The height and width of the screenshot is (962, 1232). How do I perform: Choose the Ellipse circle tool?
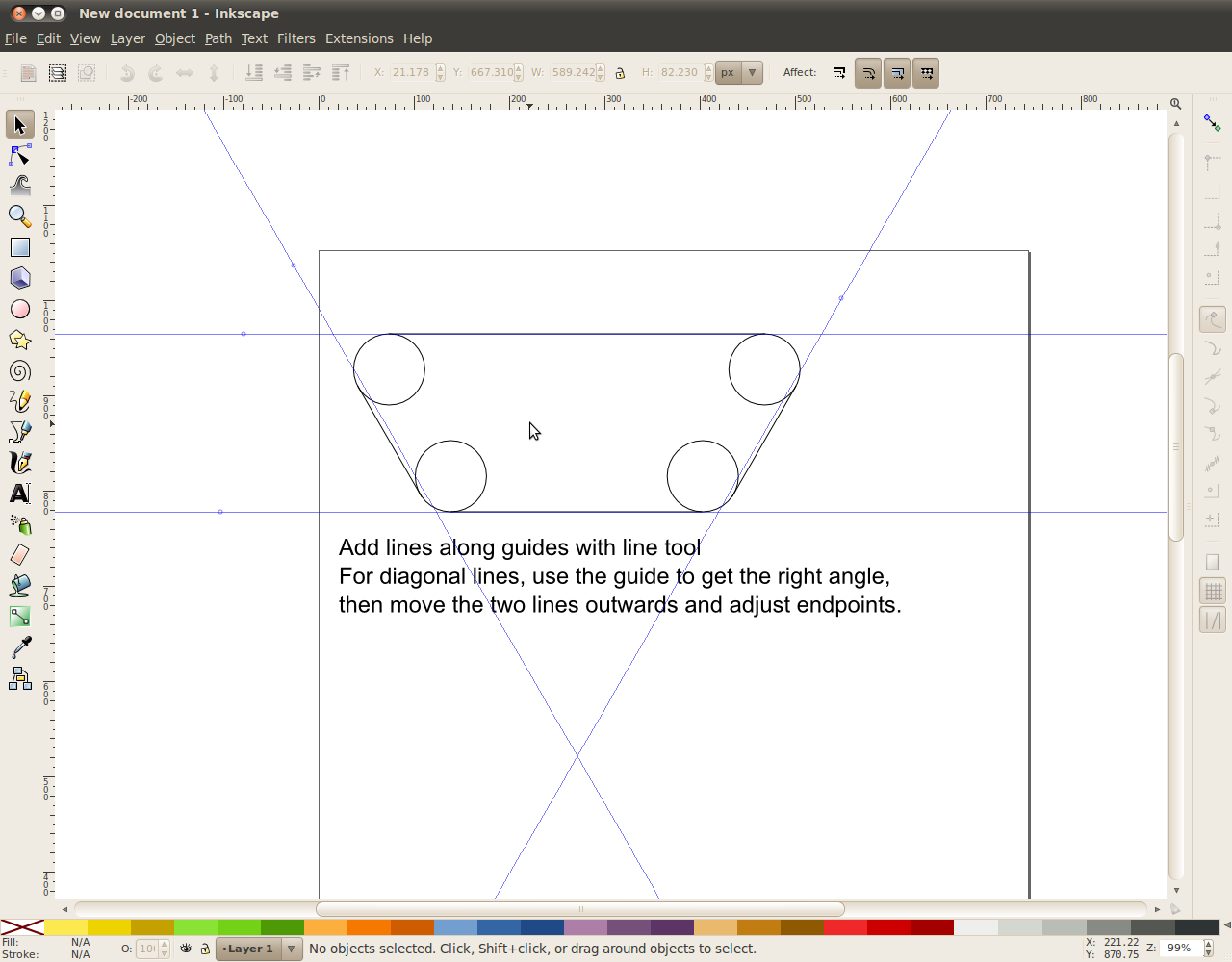(20, 309)
